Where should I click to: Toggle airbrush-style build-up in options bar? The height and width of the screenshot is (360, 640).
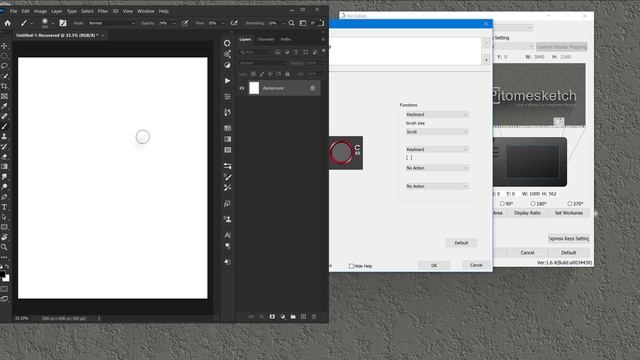[234, 23]
